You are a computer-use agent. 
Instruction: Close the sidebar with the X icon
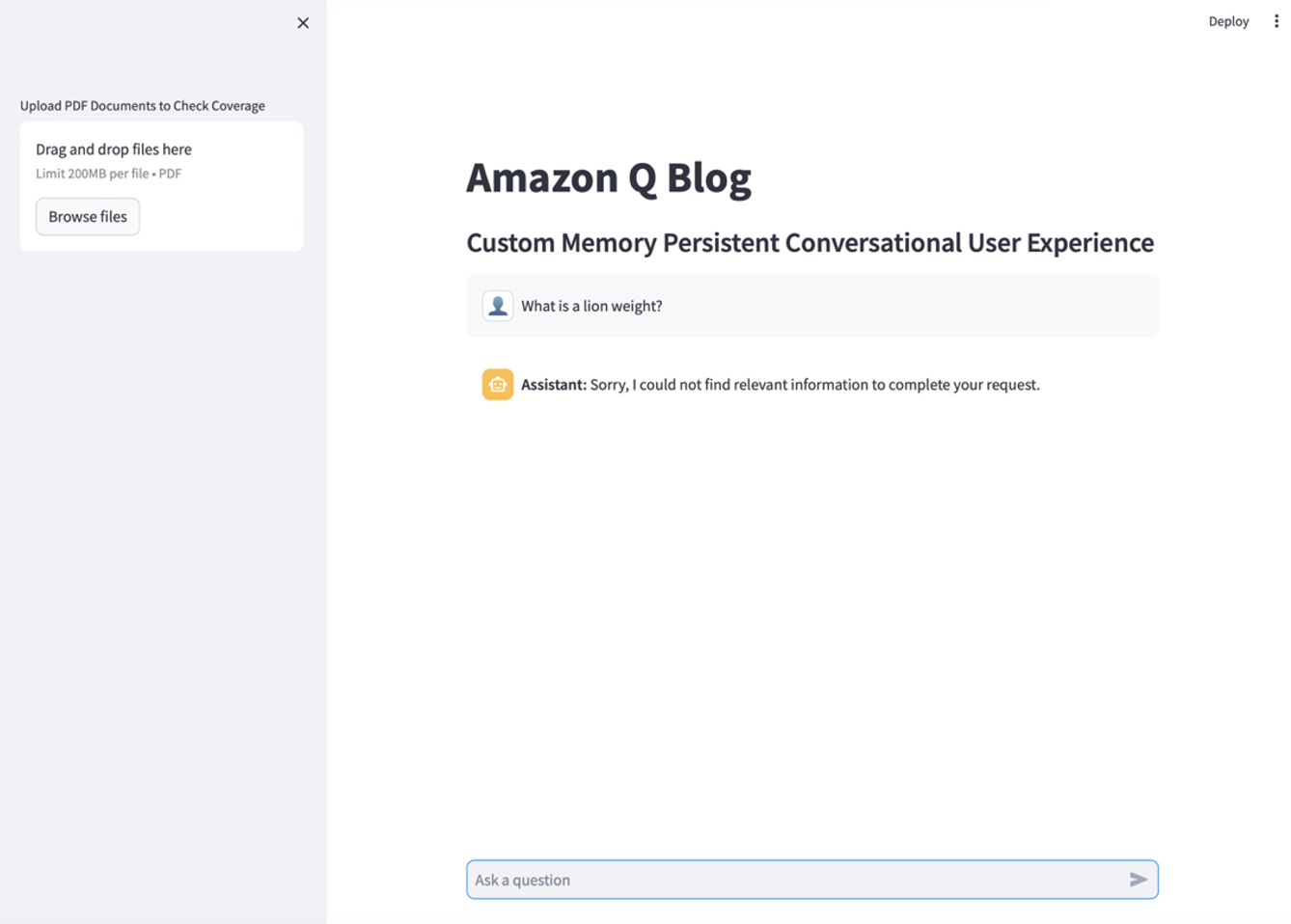[x=303, y=23]
